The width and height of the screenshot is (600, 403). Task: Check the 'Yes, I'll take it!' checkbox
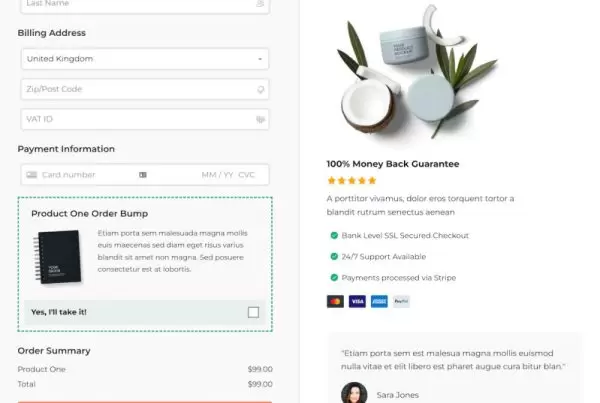pyautogui.click(x=253, y=312)
